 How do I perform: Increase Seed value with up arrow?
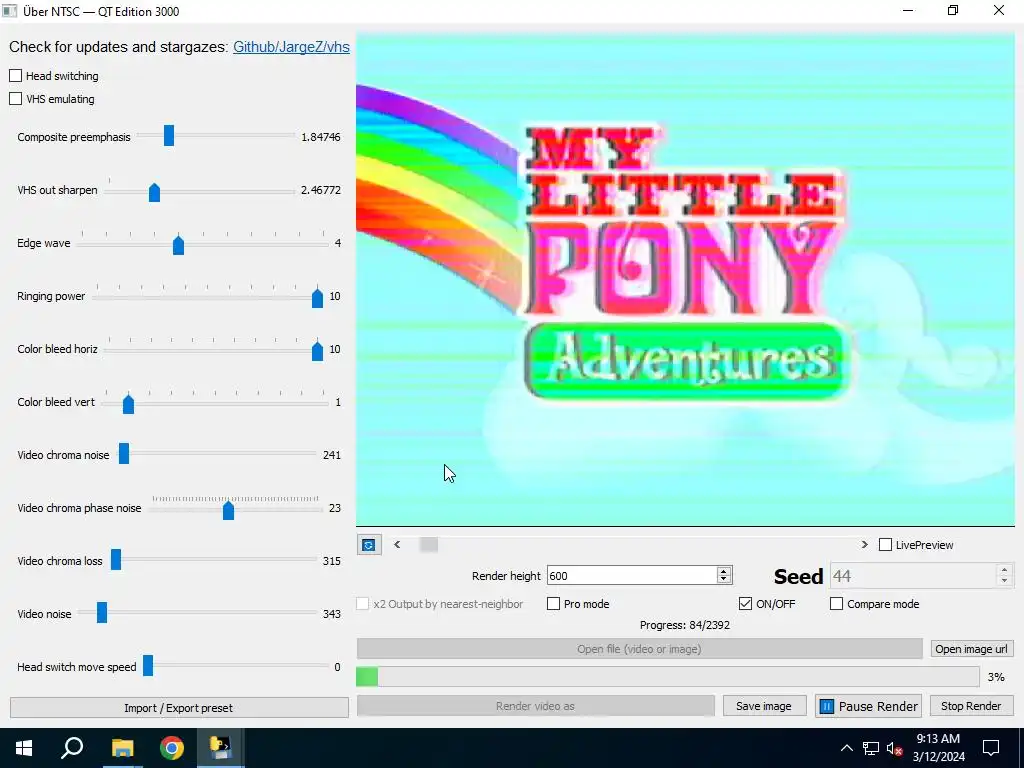1004,571
